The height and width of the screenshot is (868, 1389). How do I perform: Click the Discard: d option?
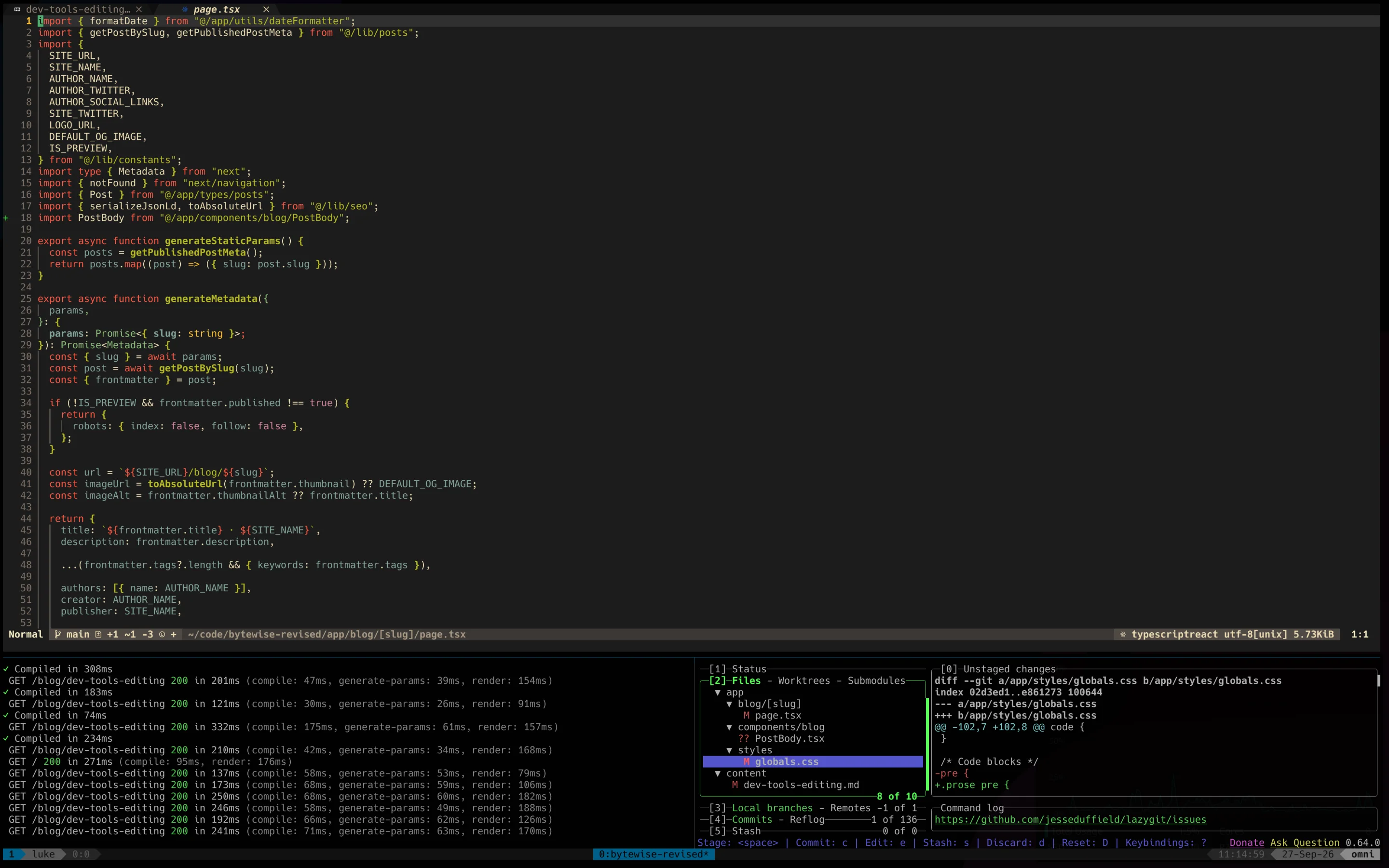click(x=1015, y=843)
